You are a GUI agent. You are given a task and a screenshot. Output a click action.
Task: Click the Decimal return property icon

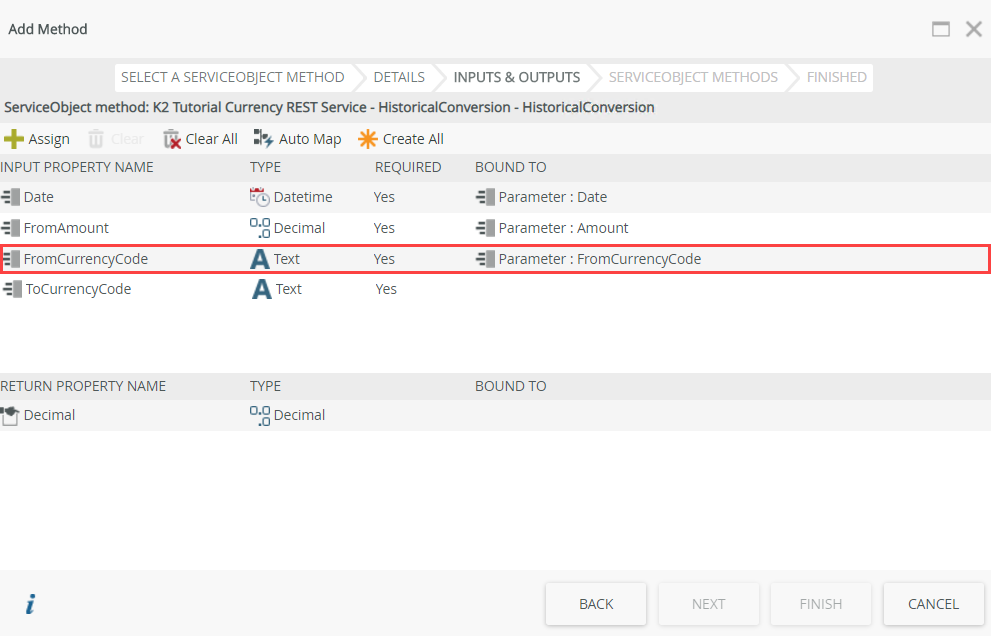click(11, 415)
